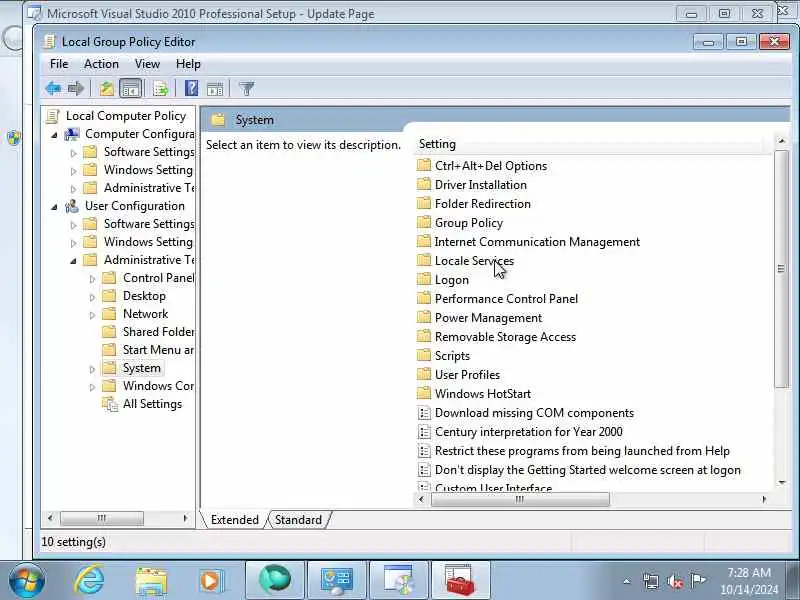Click the muted volume tray icon
This screenshot has width=800, height=600.
click(675, 581)
